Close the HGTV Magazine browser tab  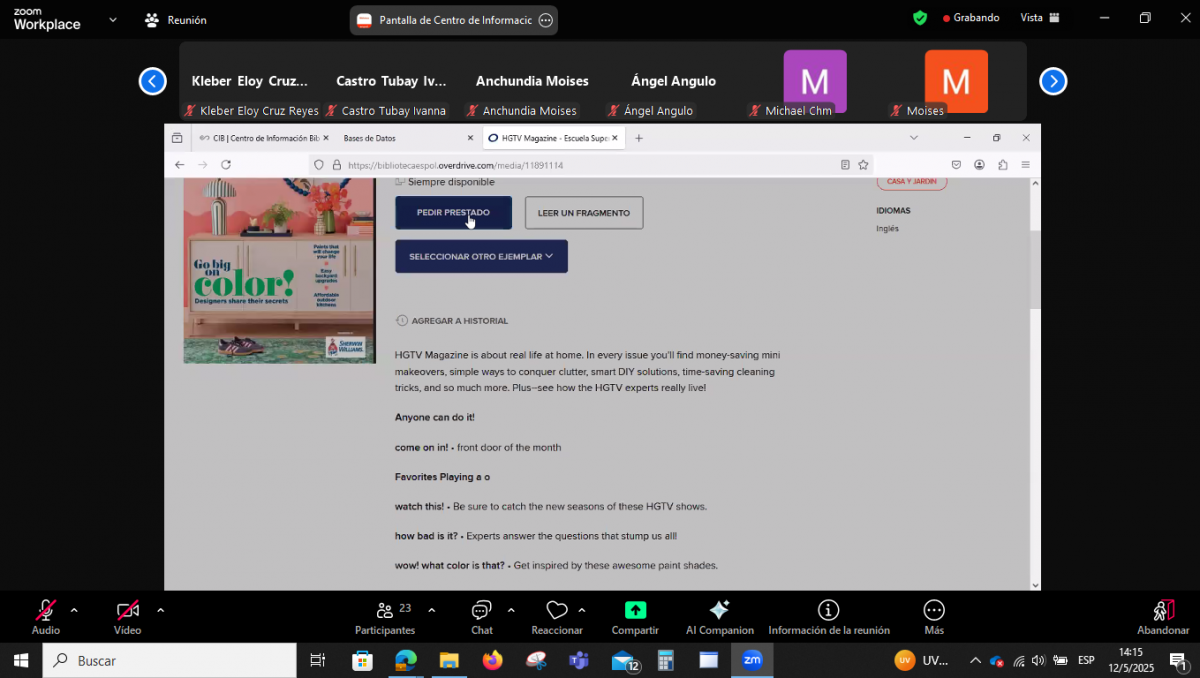(615, 138)
